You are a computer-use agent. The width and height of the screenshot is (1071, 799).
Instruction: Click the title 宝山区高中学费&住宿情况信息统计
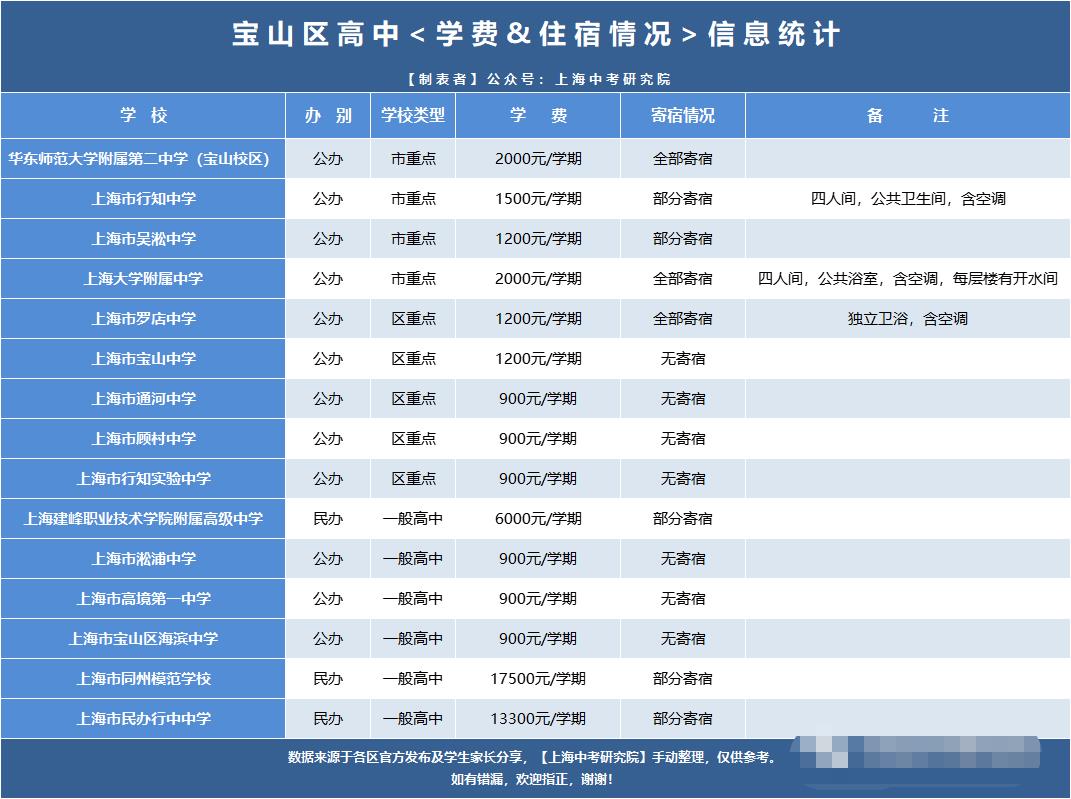(536, 35)
